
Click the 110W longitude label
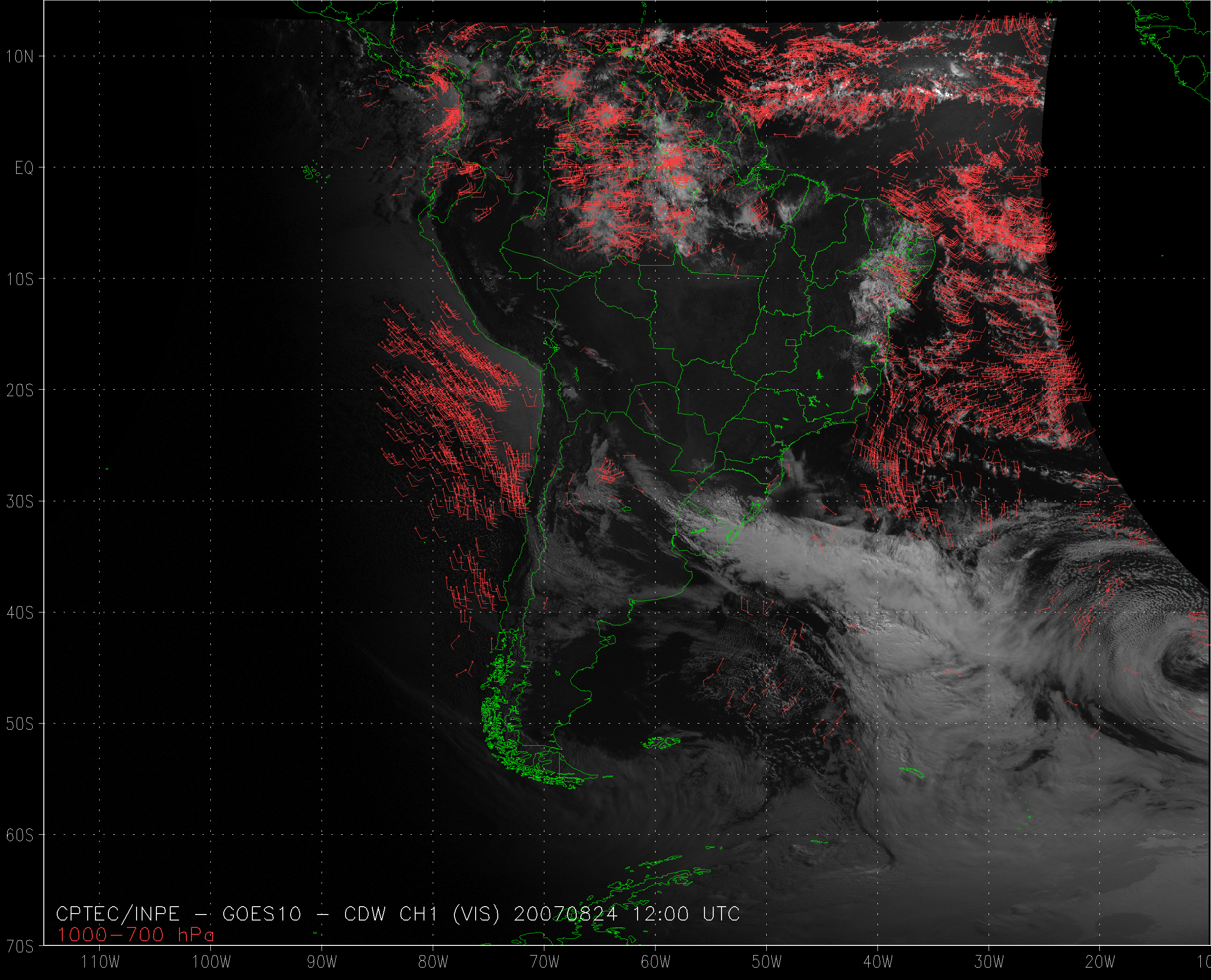tap(101, 962)
